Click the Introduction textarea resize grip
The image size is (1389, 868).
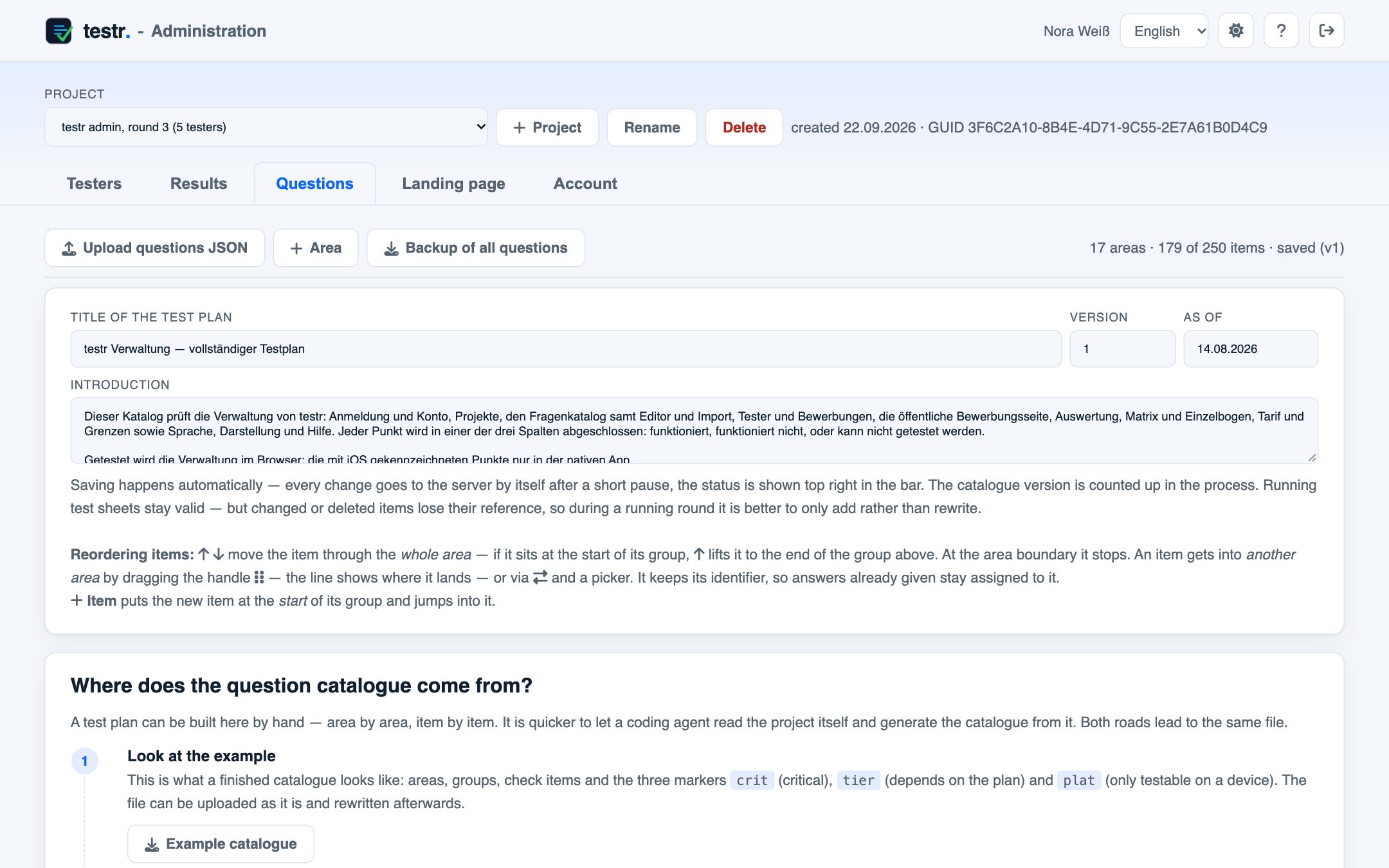point(1312,457)
